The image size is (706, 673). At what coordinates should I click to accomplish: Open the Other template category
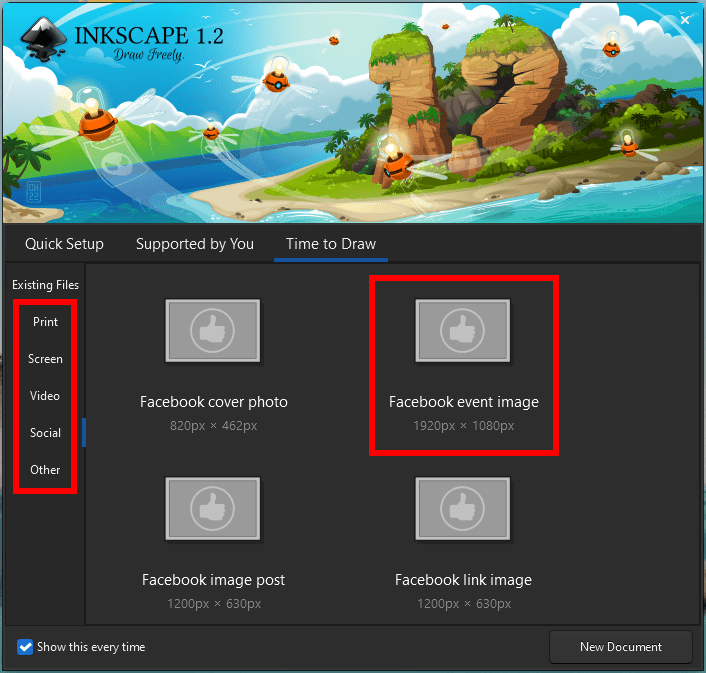(x=45, y=470)
